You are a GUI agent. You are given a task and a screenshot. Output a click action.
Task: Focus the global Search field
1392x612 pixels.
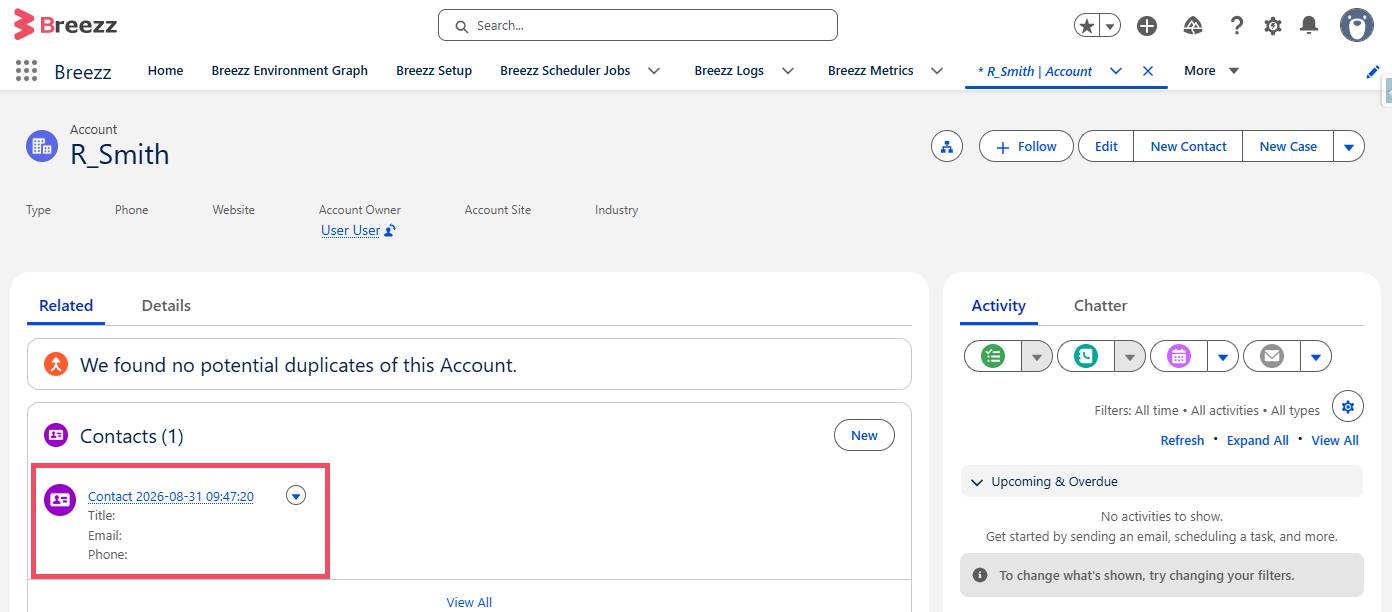(x=638, y=25)
